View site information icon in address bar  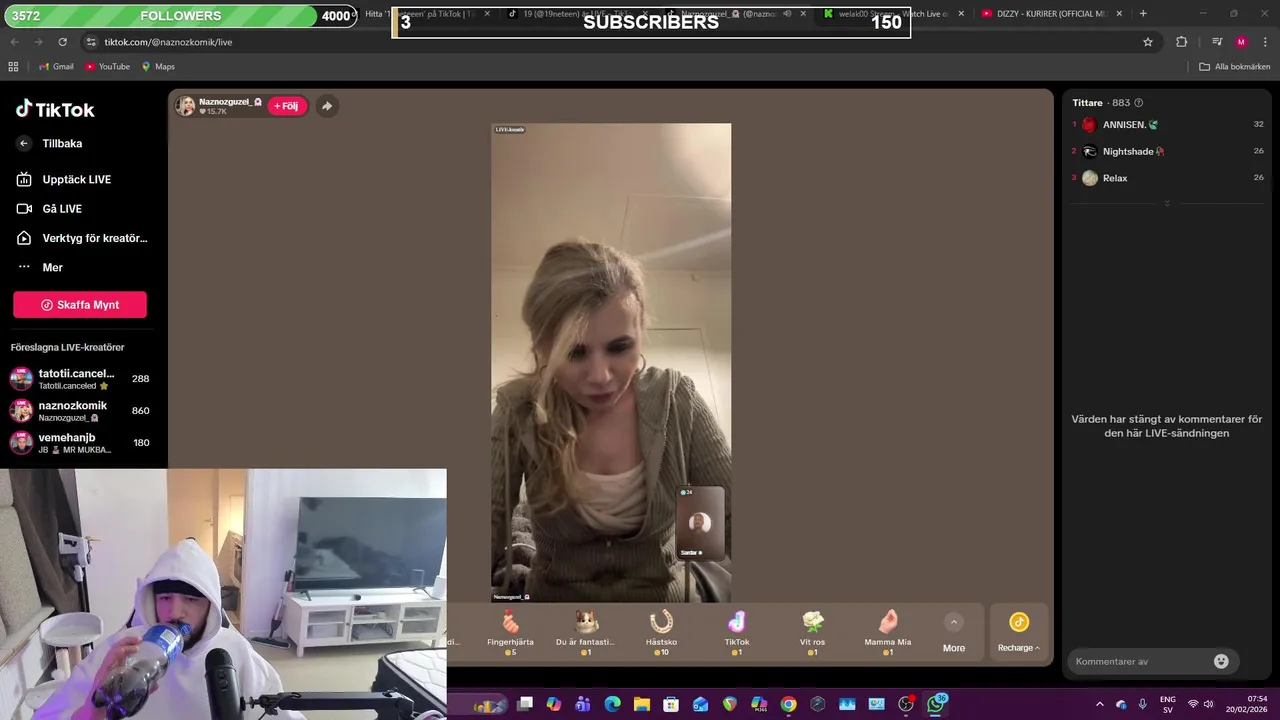pos(91,42)
